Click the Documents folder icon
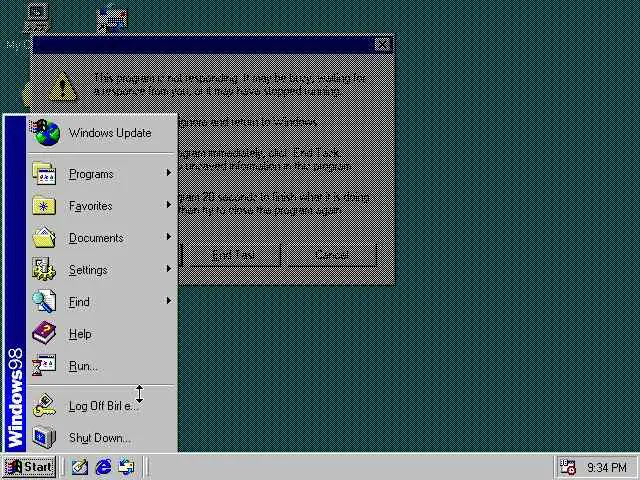 coord(44,238)
